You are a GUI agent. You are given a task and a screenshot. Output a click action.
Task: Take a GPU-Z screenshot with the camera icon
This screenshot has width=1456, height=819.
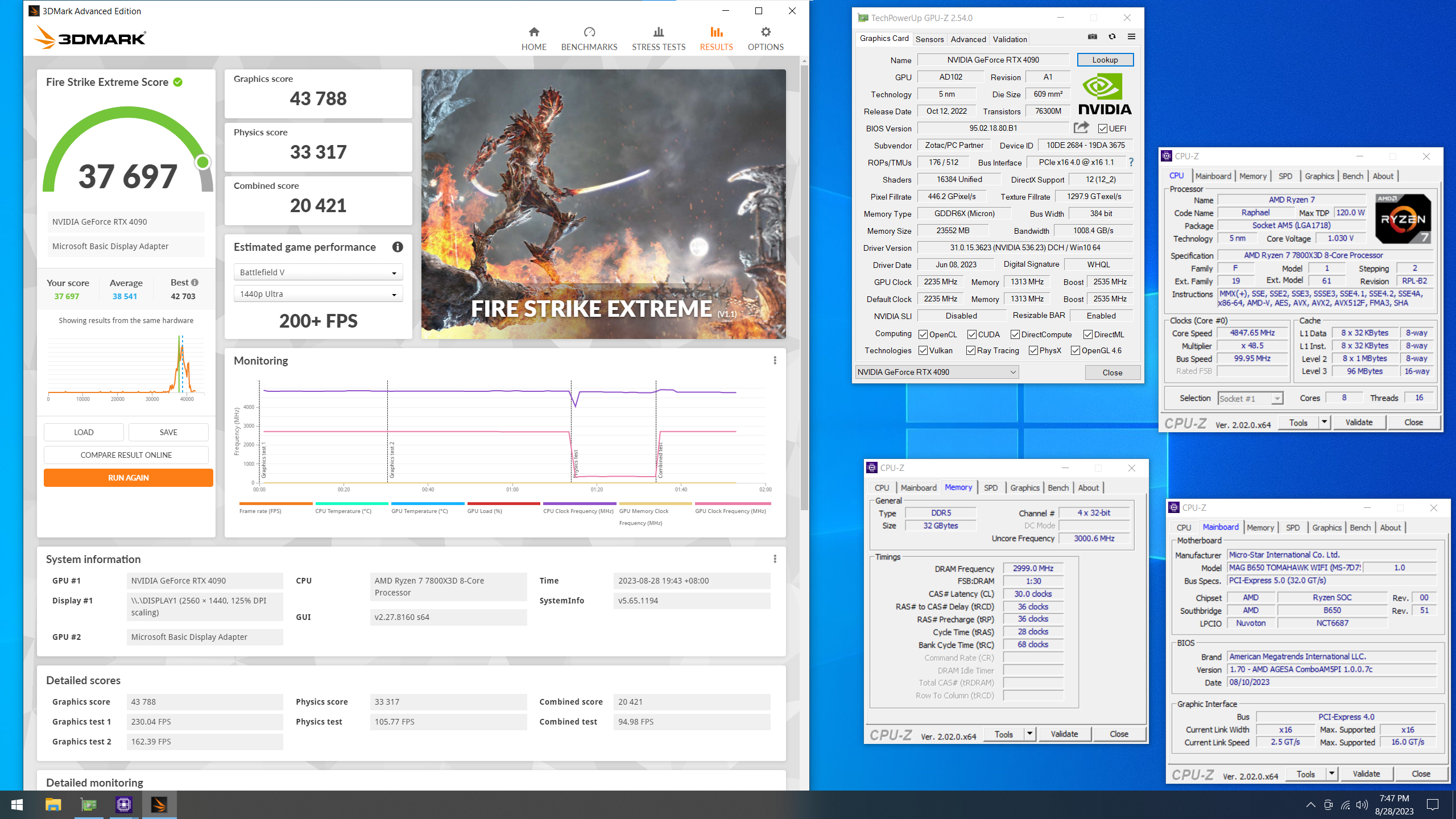(1093, 37)
